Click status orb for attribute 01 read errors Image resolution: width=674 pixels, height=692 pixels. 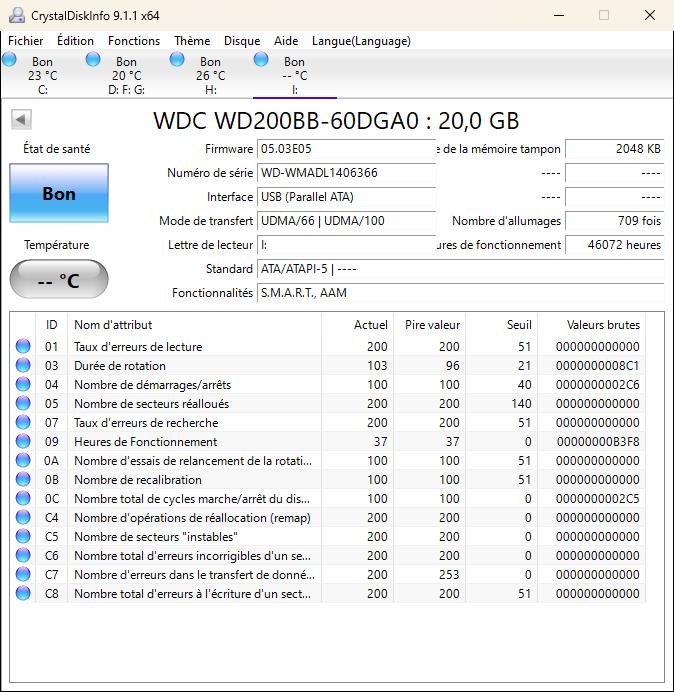(23, 347)
